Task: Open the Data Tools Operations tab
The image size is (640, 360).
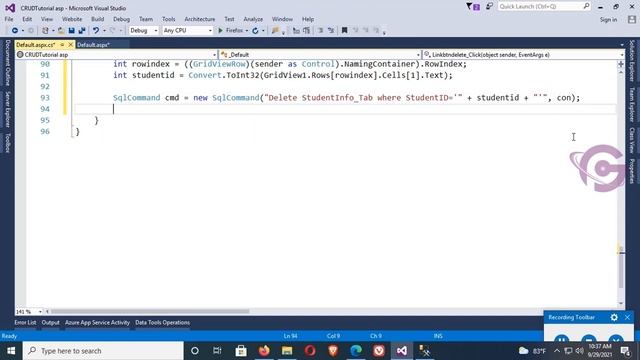Action: (x=162, y=322)
